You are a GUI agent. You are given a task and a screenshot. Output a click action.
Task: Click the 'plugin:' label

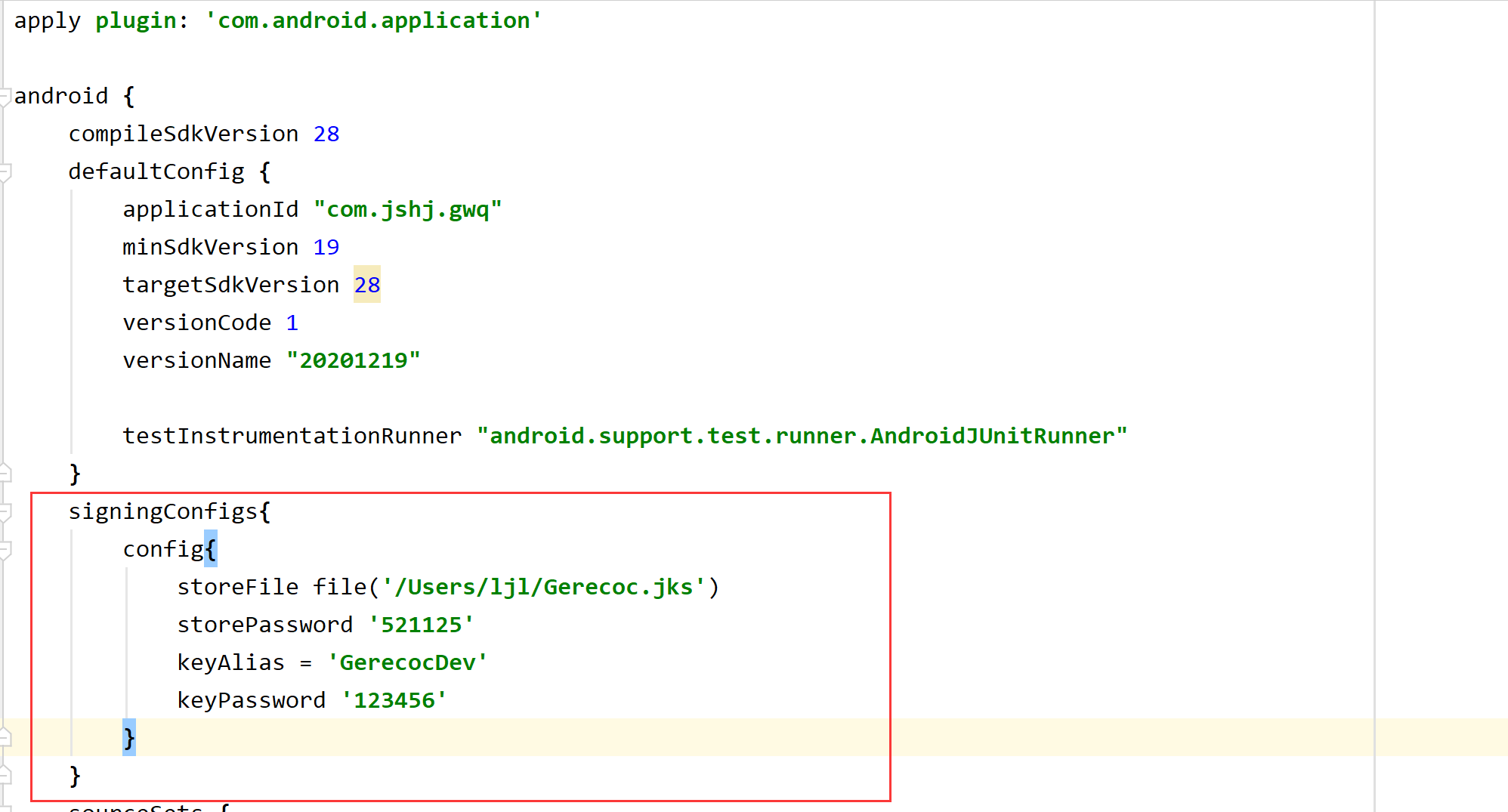pyautogui.click(x=141, y=21)
